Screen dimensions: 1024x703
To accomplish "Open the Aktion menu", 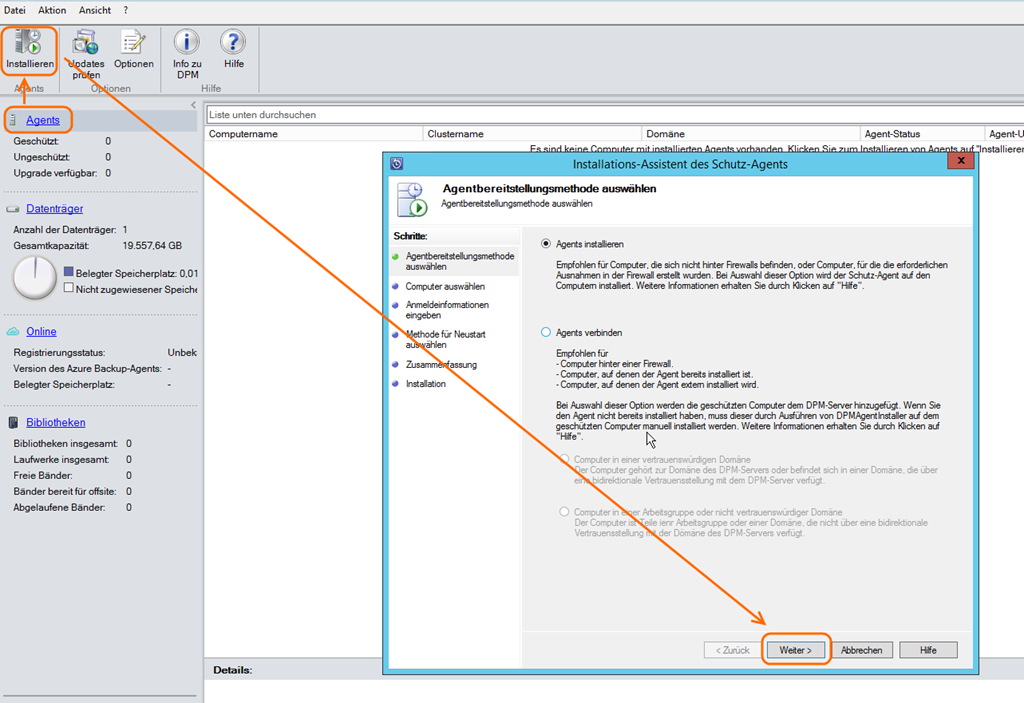I will (x=52, y=10).
